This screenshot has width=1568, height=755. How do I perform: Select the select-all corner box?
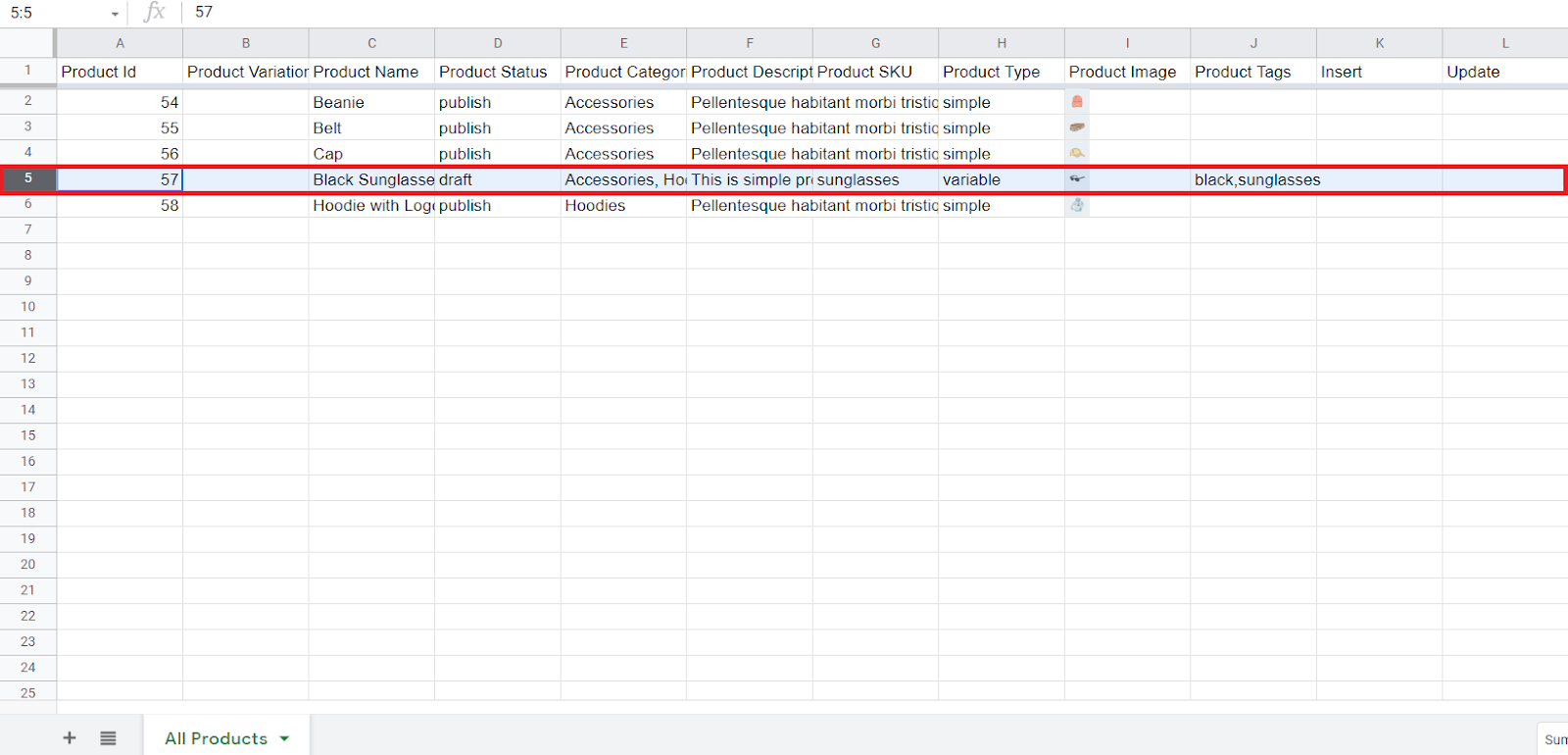(27, 43)
